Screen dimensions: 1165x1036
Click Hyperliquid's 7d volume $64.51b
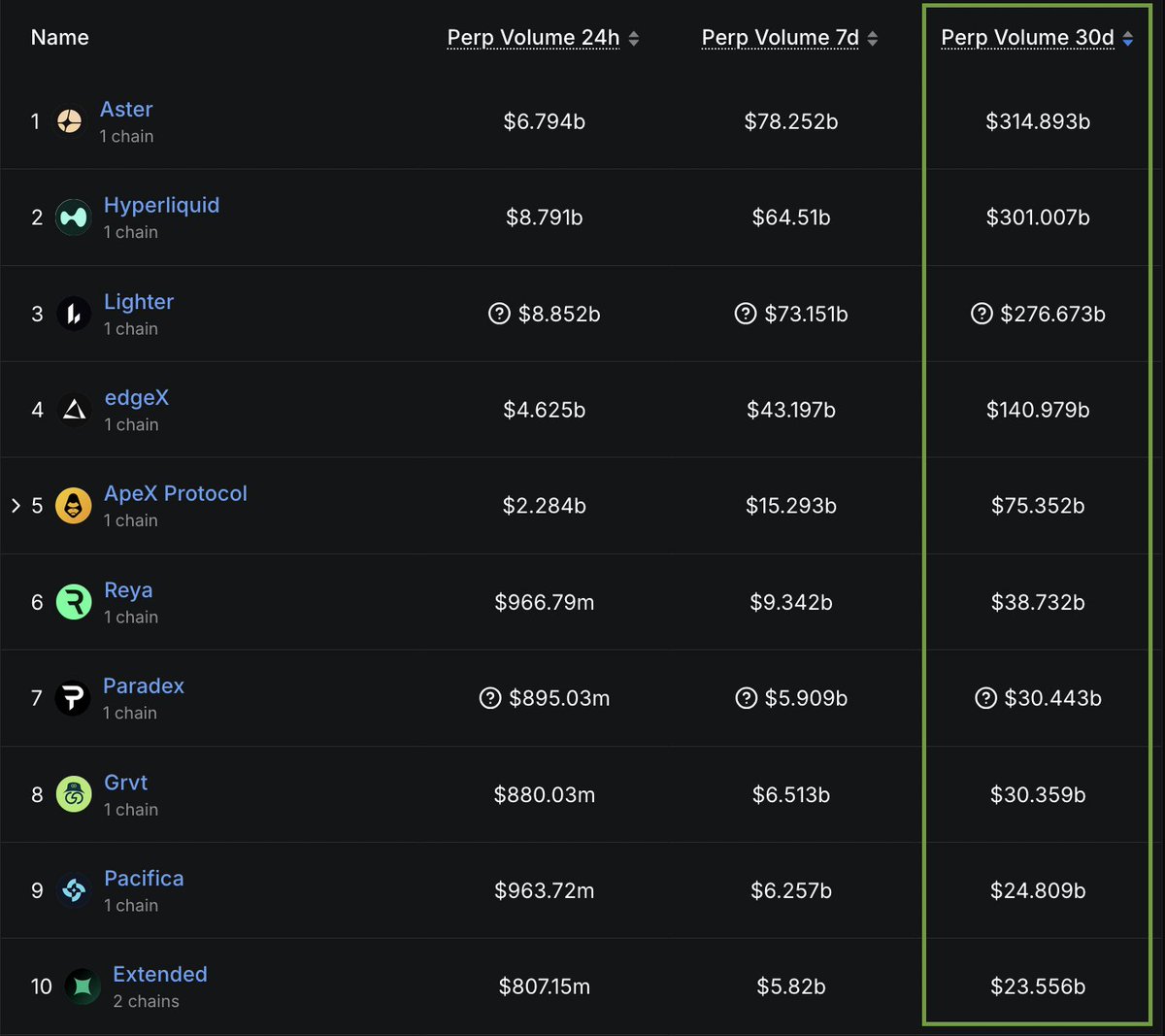click(791, 217)
